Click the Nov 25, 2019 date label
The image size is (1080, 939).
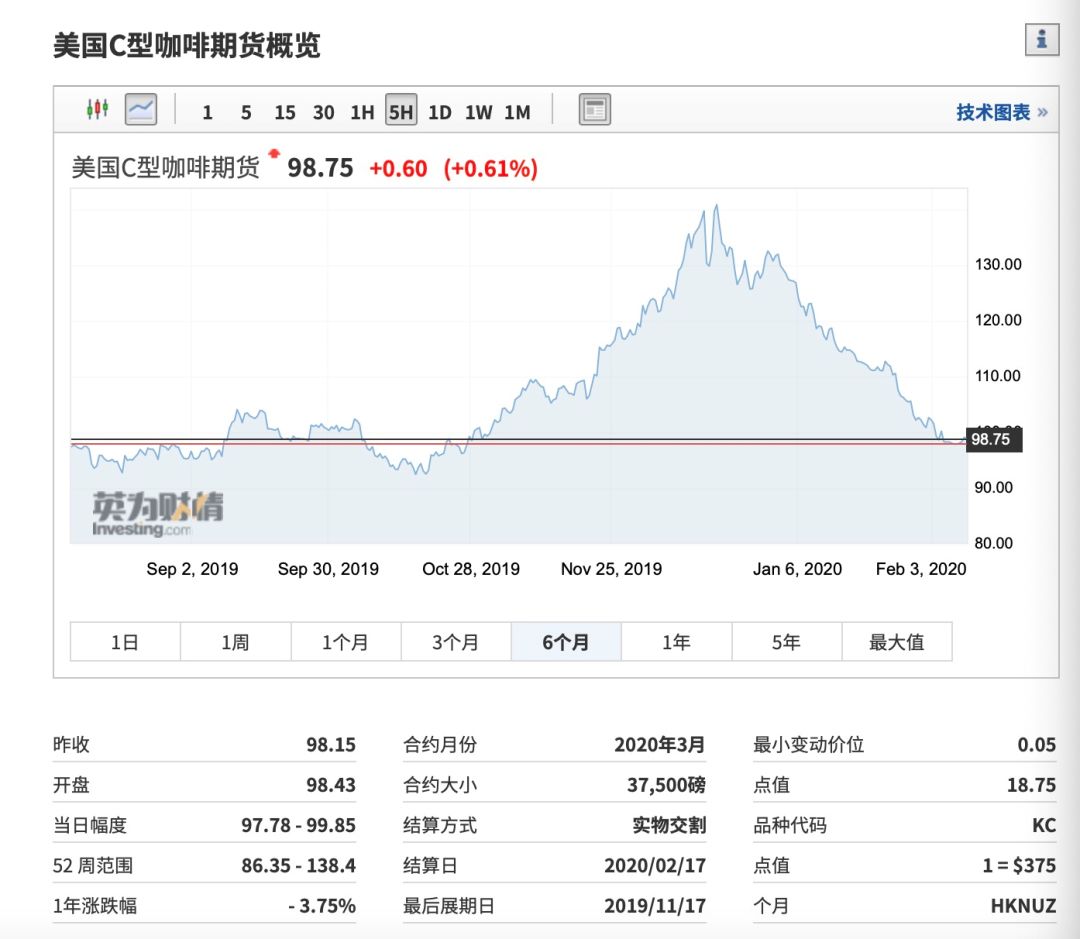[x=611, y=569]
